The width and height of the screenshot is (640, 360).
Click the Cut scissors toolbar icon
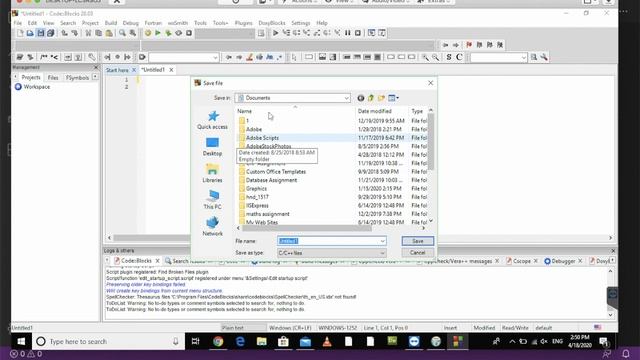point(88,33)
